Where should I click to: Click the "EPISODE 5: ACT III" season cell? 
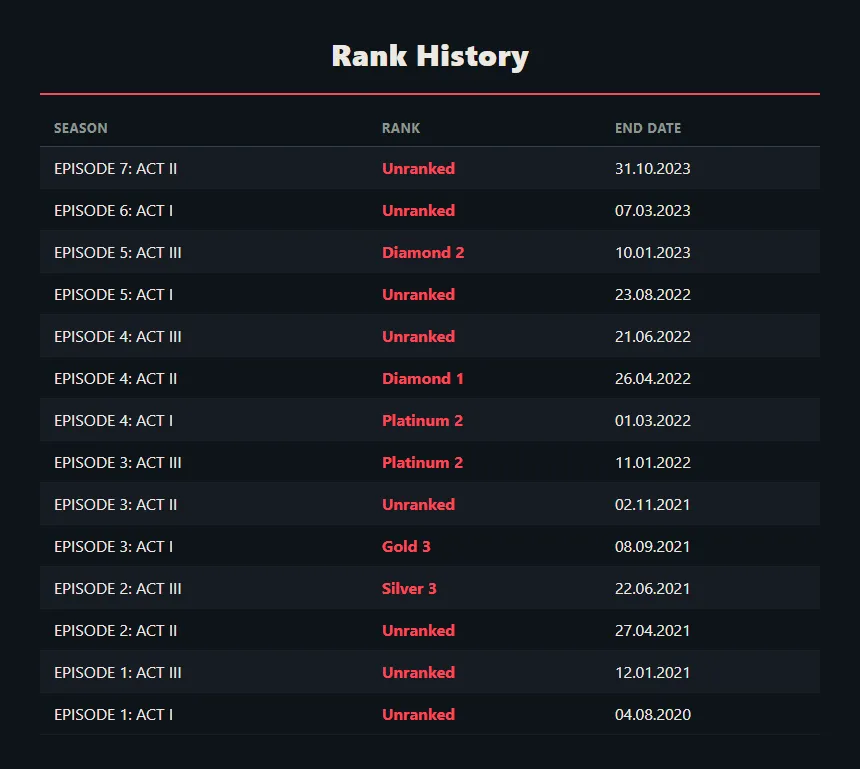point(117,253)
